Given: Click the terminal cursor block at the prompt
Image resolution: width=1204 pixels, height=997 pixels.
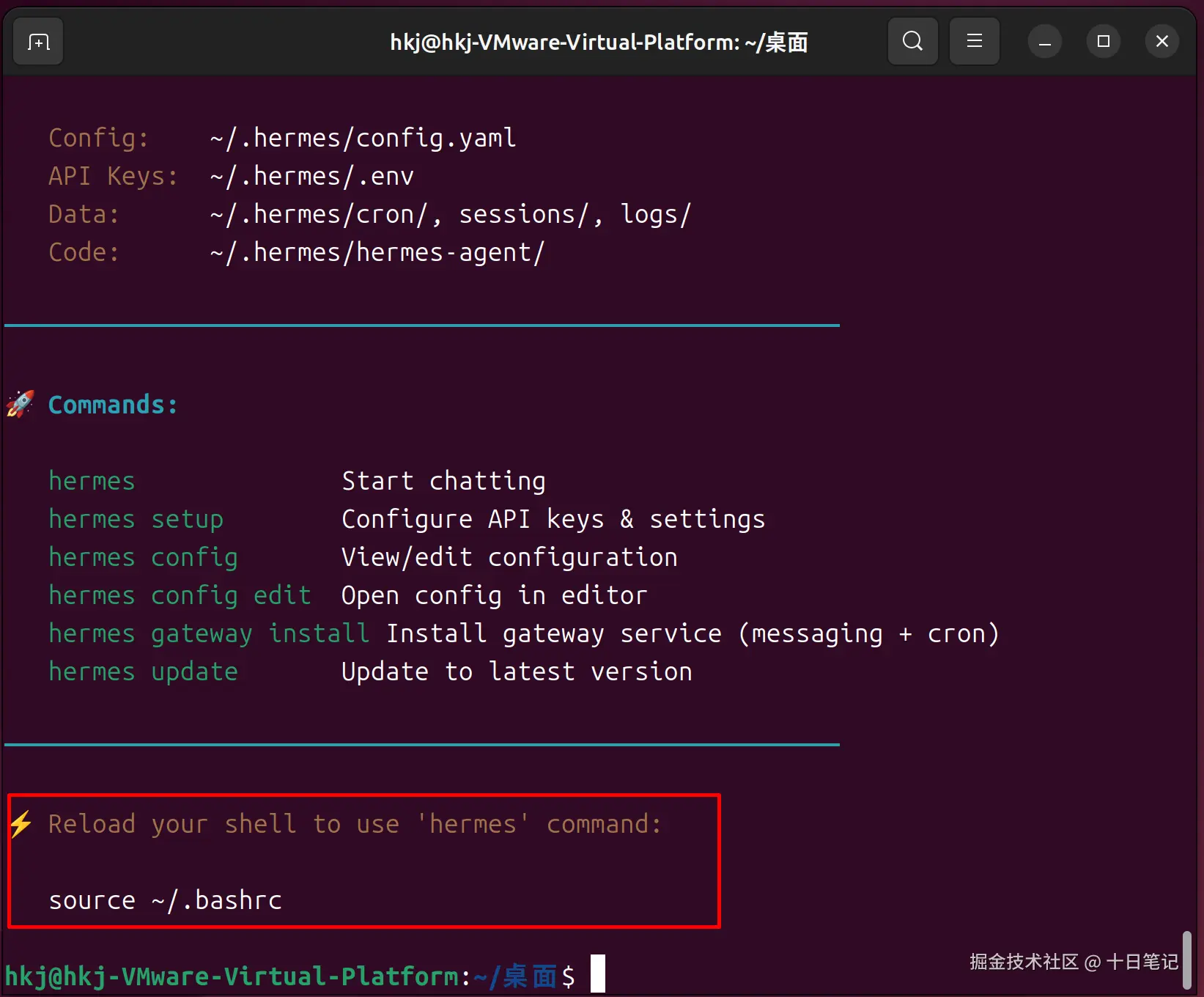Looking at the screenshot, I should pos(598,974).
